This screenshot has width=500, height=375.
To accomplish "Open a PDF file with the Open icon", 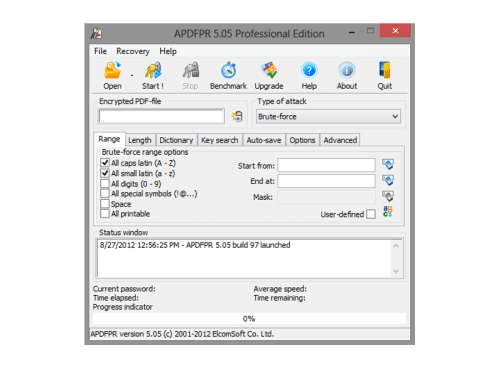I will point(113,75).
